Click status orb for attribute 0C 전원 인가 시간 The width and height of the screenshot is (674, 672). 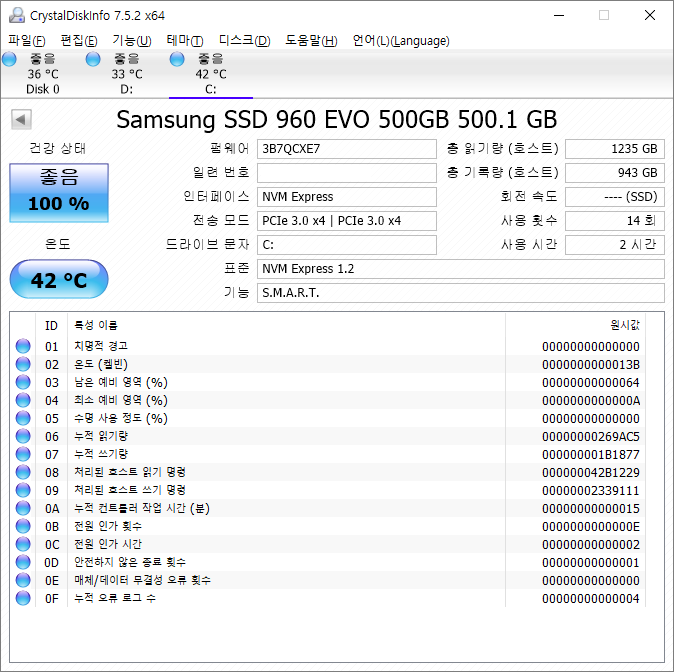coord(23,544)
